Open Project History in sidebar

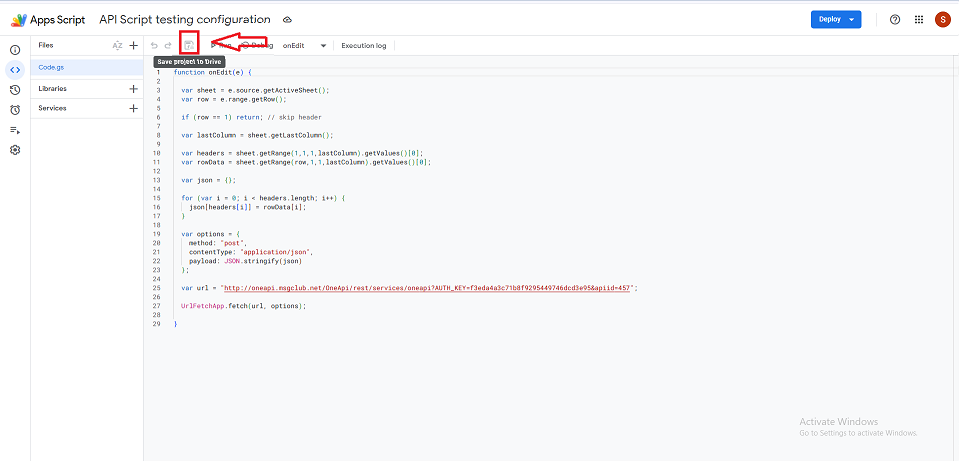click(15, 90)
